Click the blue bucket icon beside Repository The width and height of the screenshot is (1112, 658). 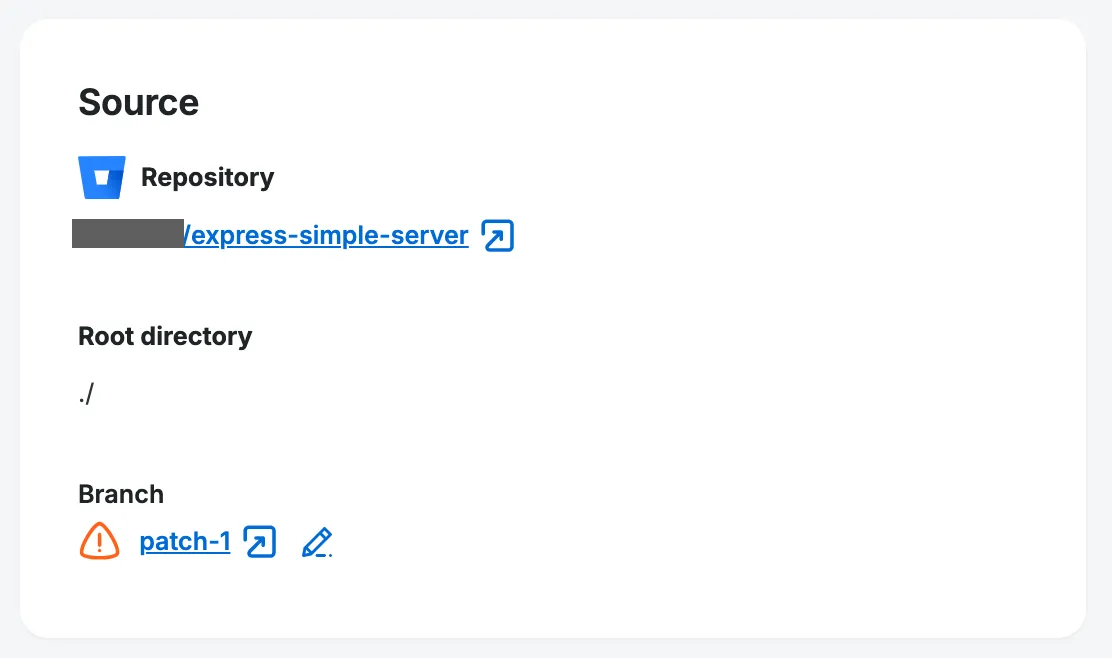coord(101,177)
